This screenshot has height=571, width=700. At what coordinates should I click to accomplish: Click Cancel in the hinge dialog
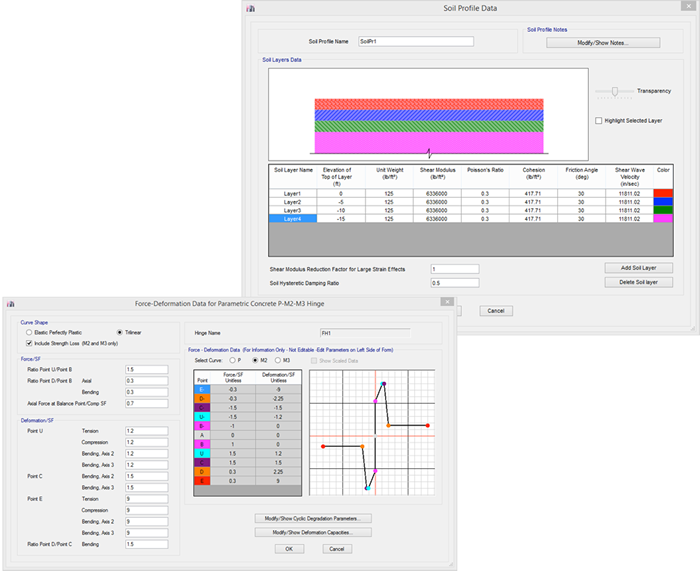(x=337, y=549)
